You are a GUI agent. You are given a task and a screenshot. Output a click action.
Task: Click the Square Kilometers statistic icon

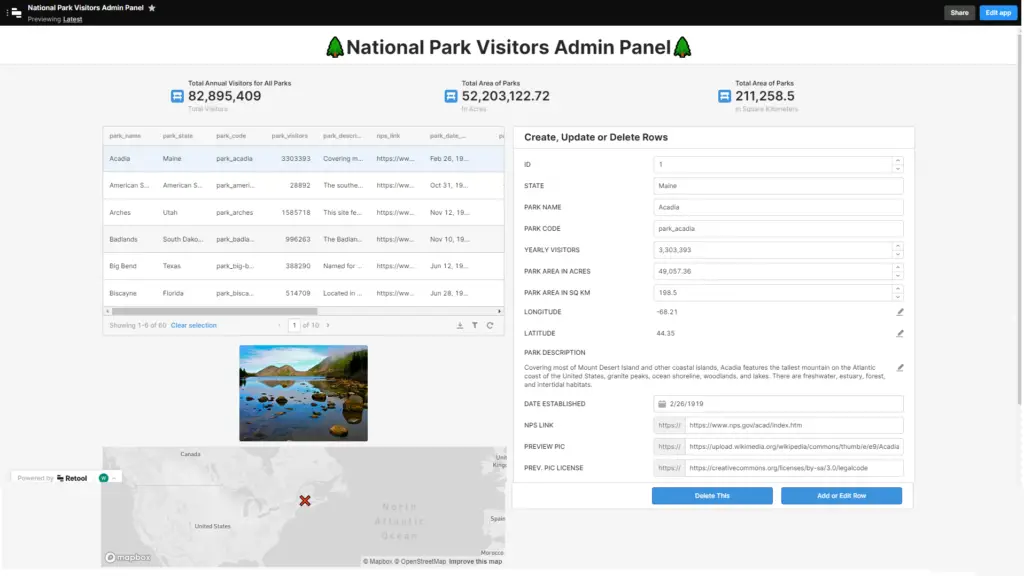point(724,96)
